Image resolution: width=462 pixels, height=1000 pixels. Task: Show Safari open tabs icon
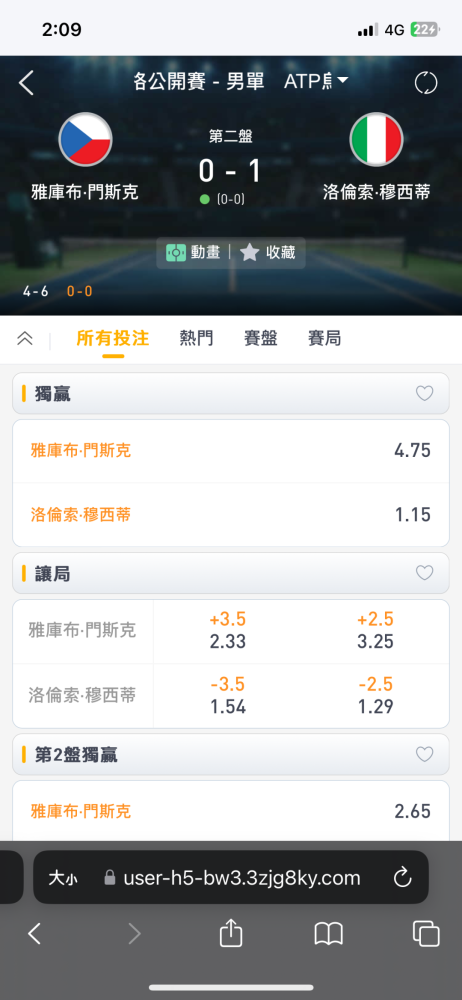[426, 934]
